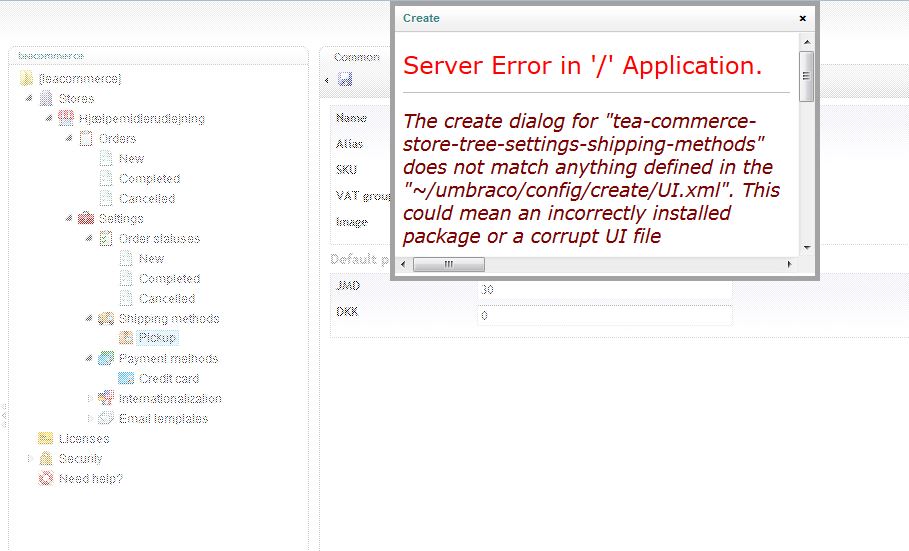
Task: Expand the Security node
Action: [x=29, y=458]
